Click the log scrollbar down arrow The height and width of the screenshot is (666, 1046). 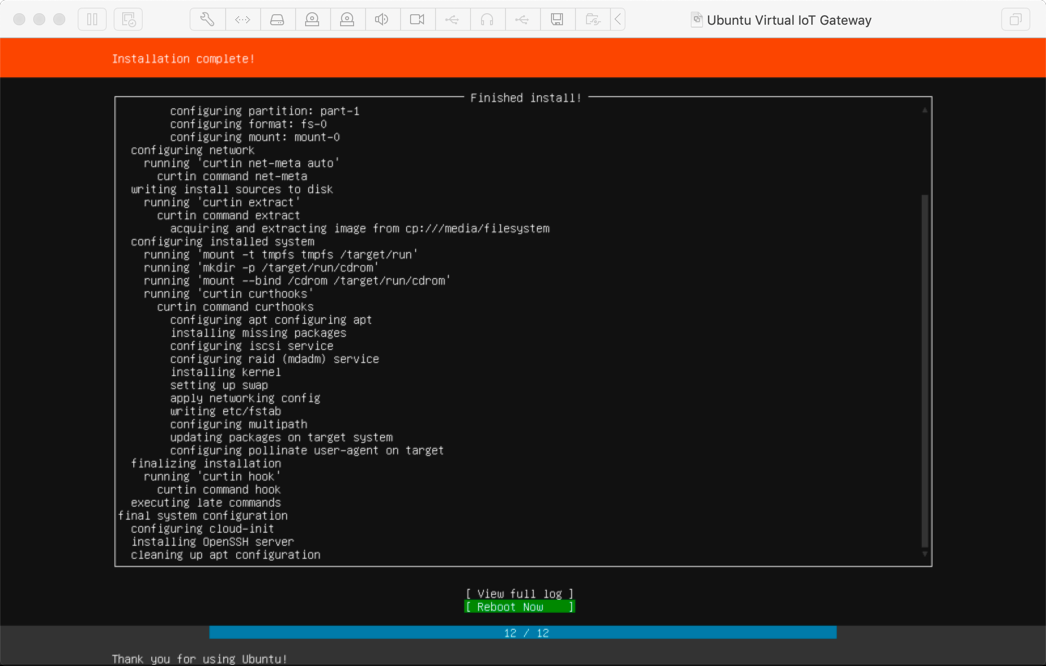(925, 554)
